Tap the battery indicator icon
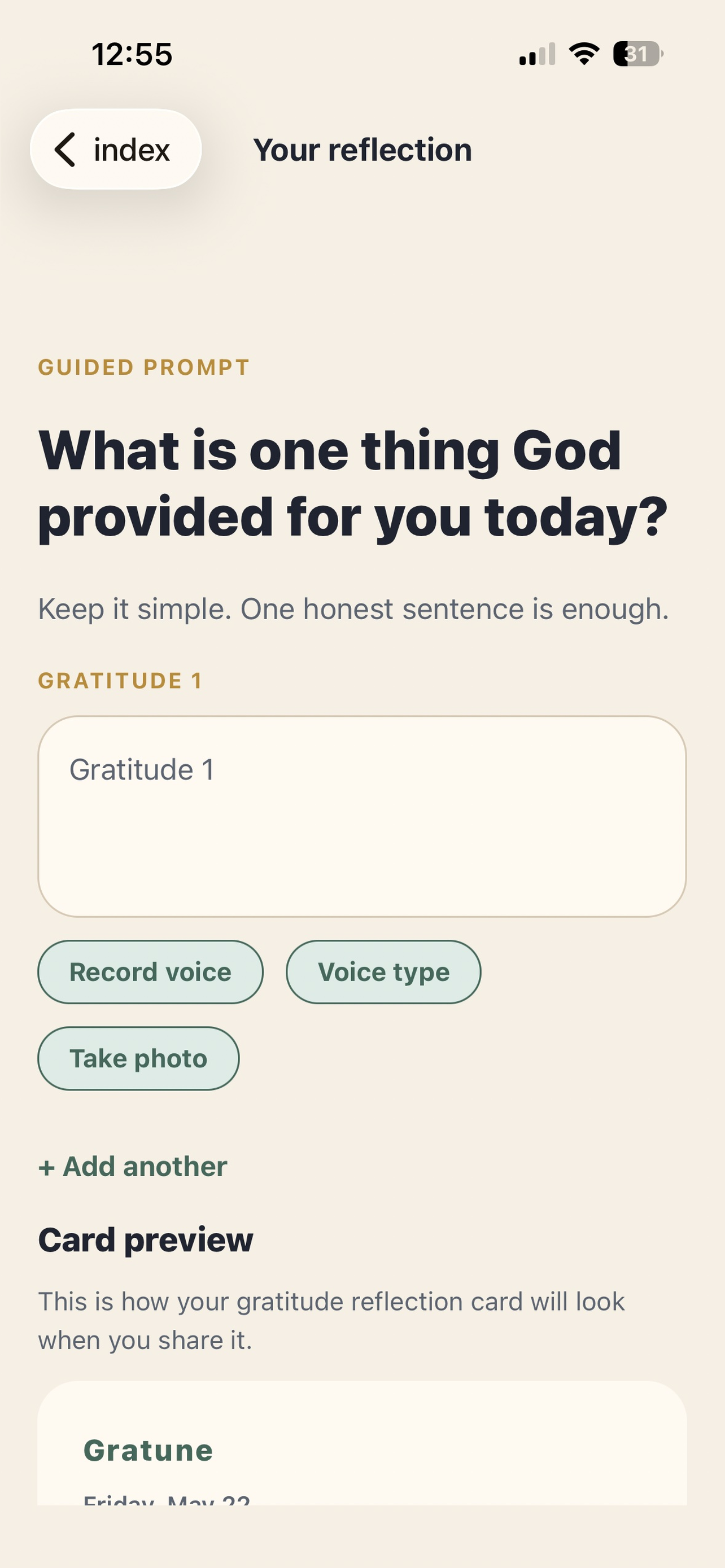The width and height of the screenshot is (725, 1568). click(x=638, y=54)
